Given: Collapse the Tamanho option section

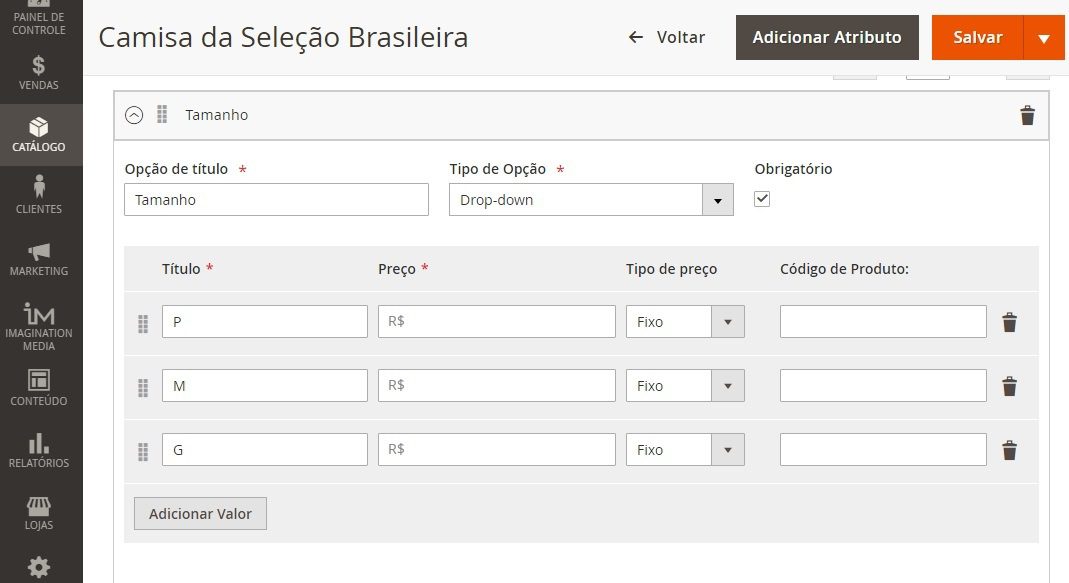Looking at the screenshot, I should pos(134,115).
